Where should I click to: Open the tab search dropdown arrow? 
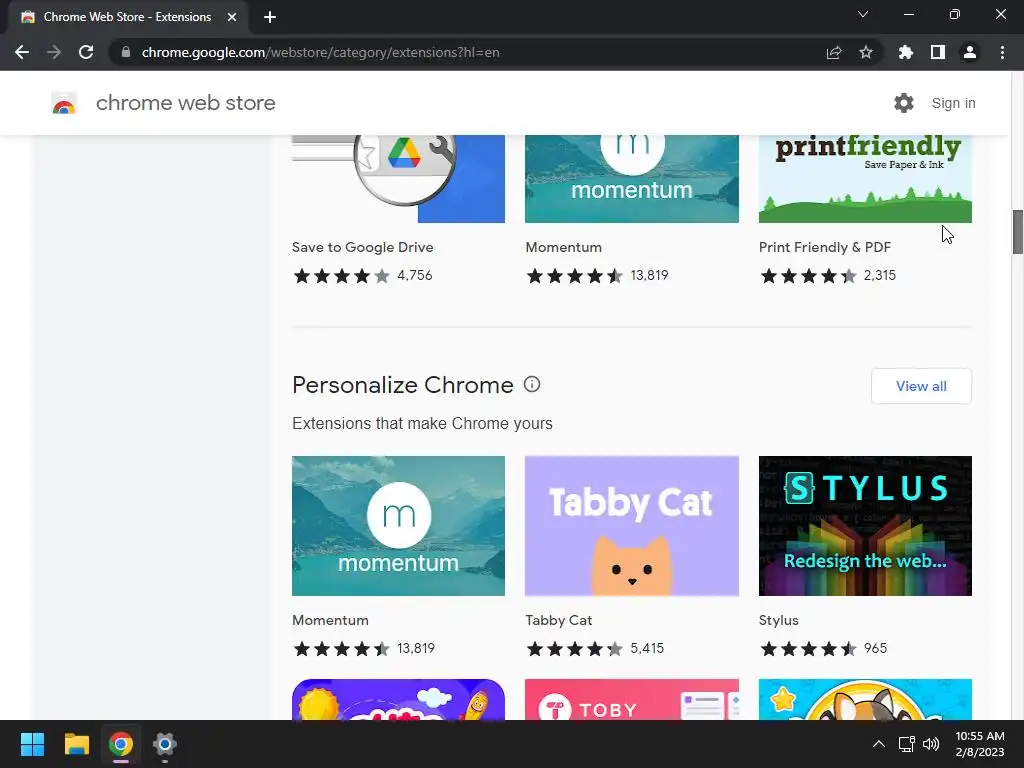pyautogui.click(x=863, y=14)
